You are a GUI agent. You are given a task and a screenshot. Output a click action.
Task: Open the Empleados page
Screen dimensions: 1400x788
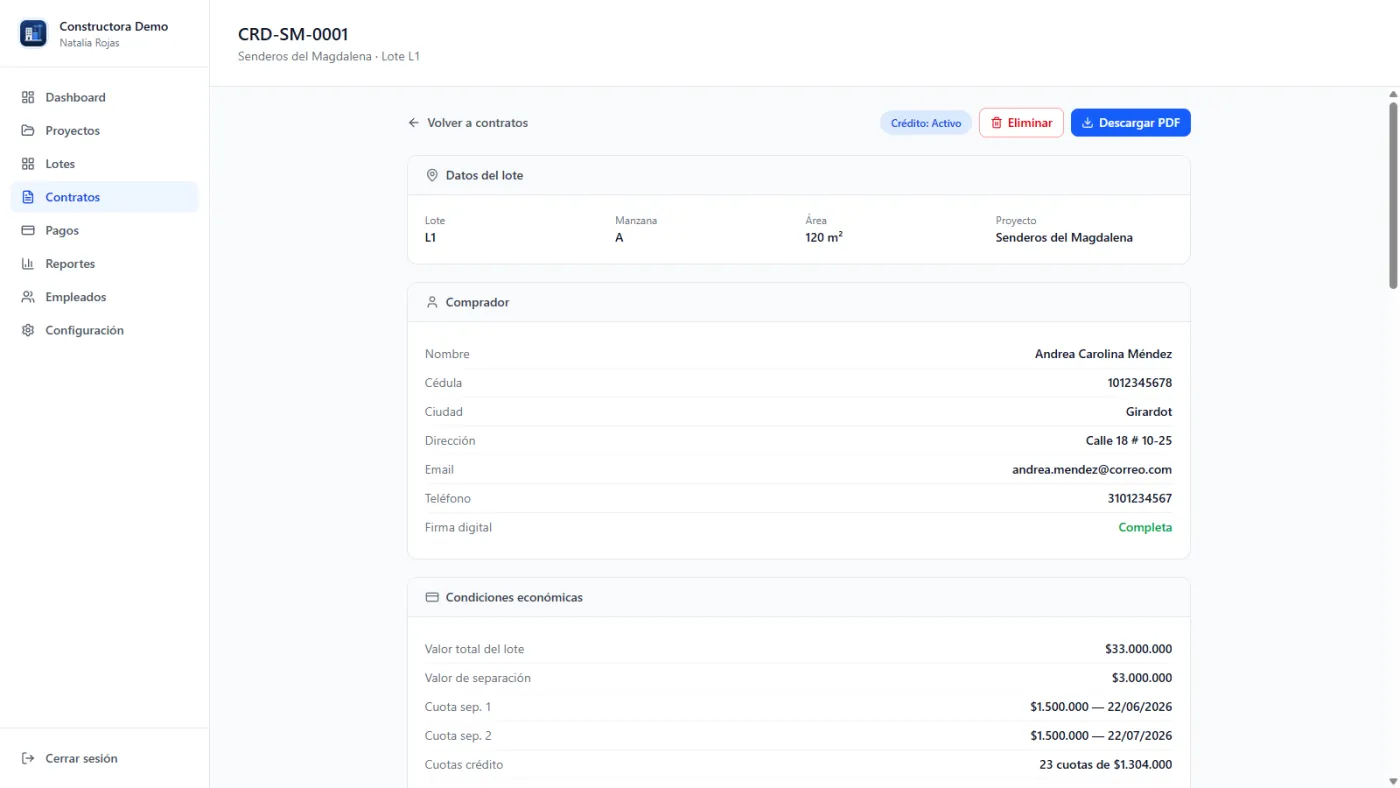[104, 297]
